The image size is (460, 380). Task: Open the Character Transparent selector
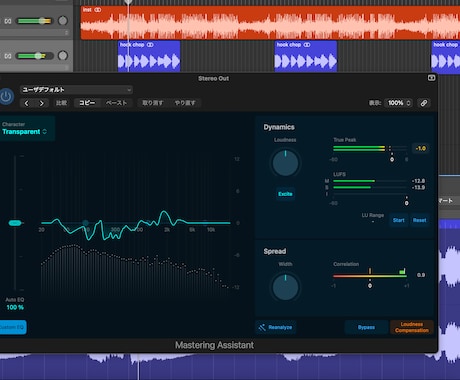25,132
